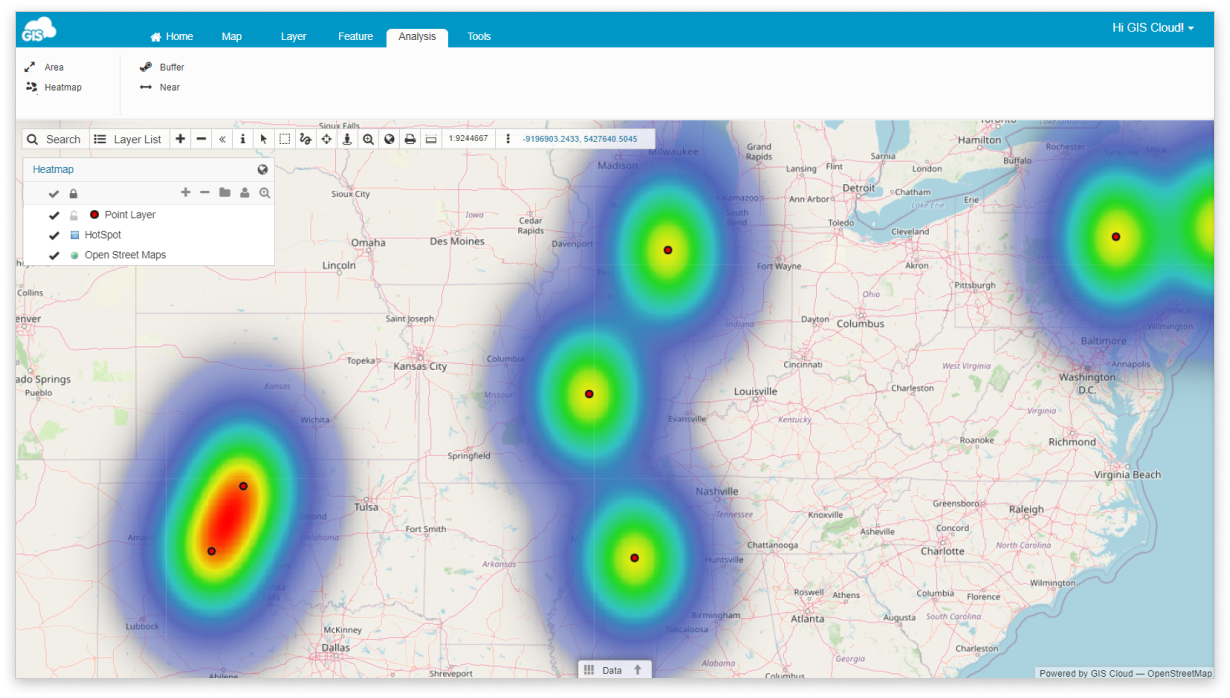Click the measure ruler icon
This screenshot has width=1230, height=698.
(431, 139)
